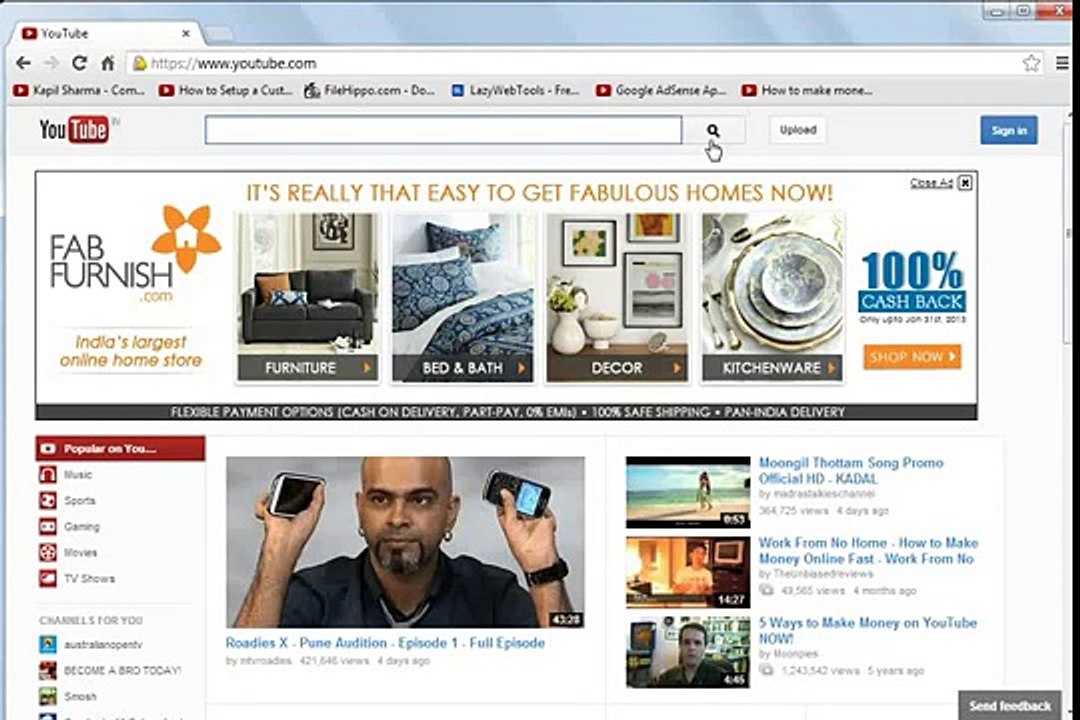Screen dimensions: 1080x720
Task: Open Kapil Sharma bookmark
Action: click(x=79, y=90)
